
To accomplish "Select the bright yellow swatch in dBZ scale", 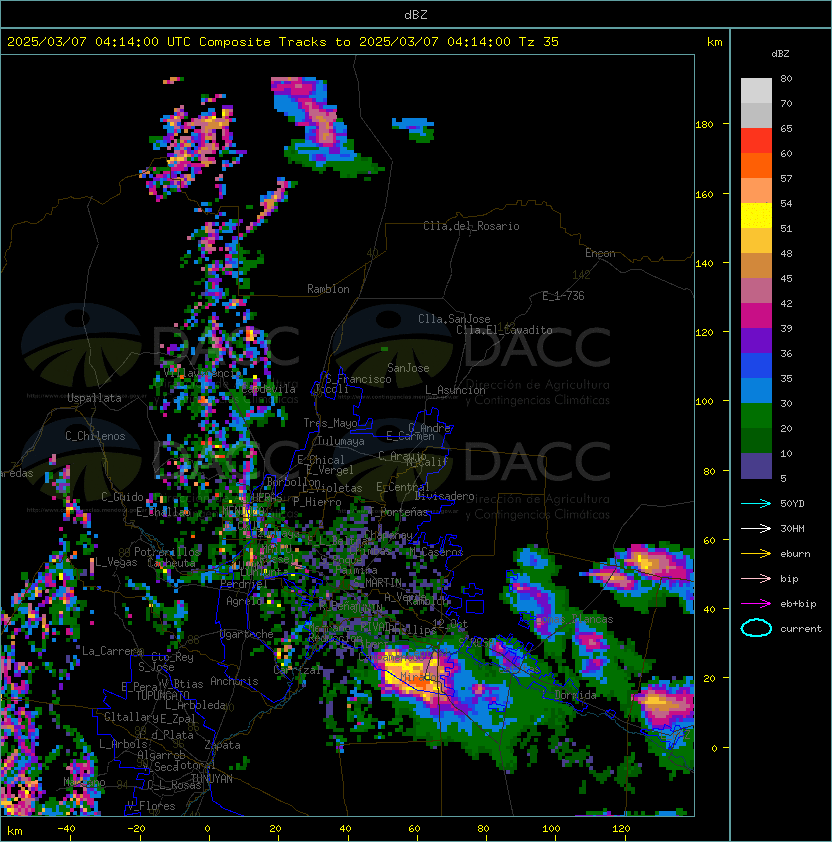I will (756, 215).
